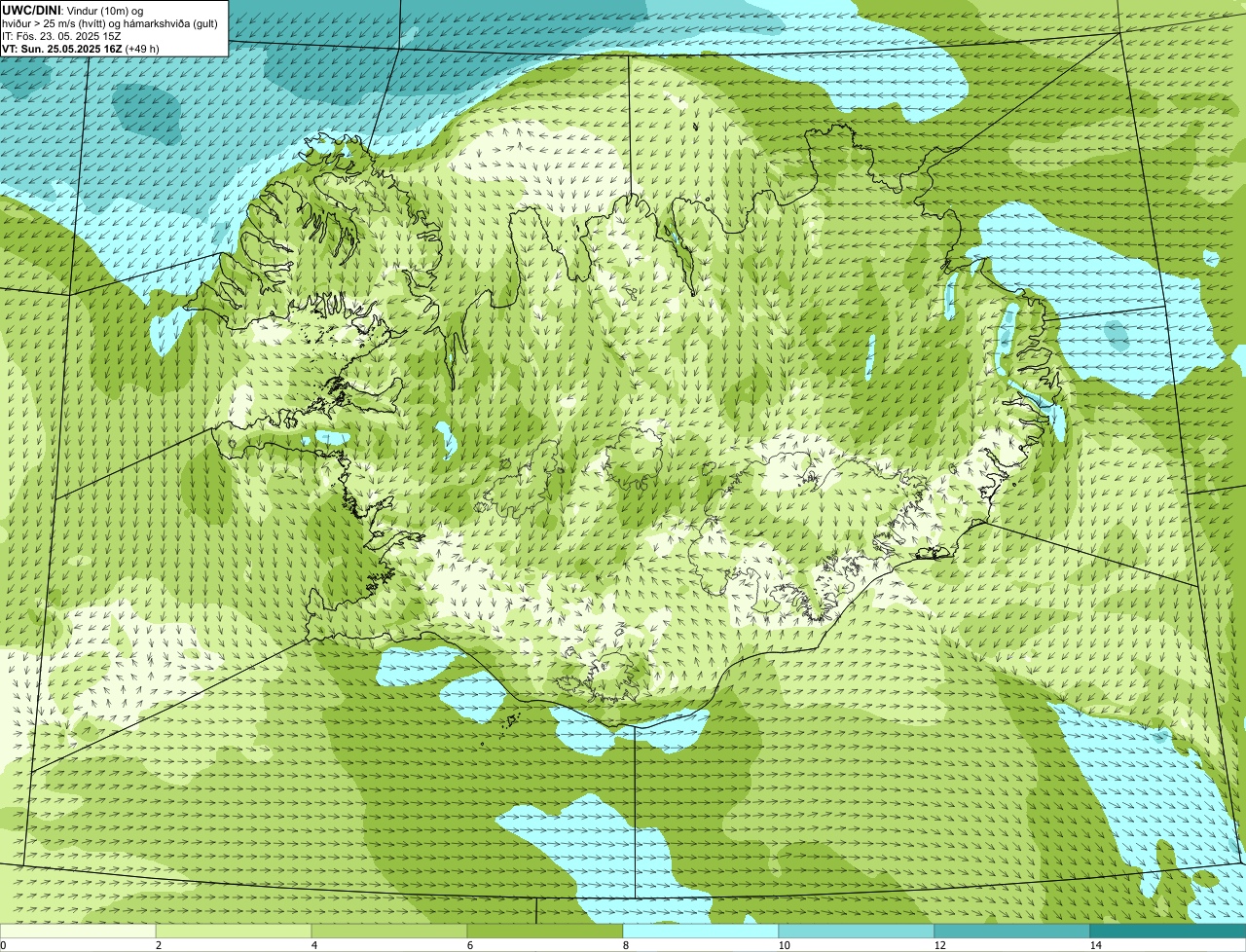Click the darkest teal legend swatch above 14
Image resolution: width=1246 pixels, height=952 pixels.
tap(1168, 931)
